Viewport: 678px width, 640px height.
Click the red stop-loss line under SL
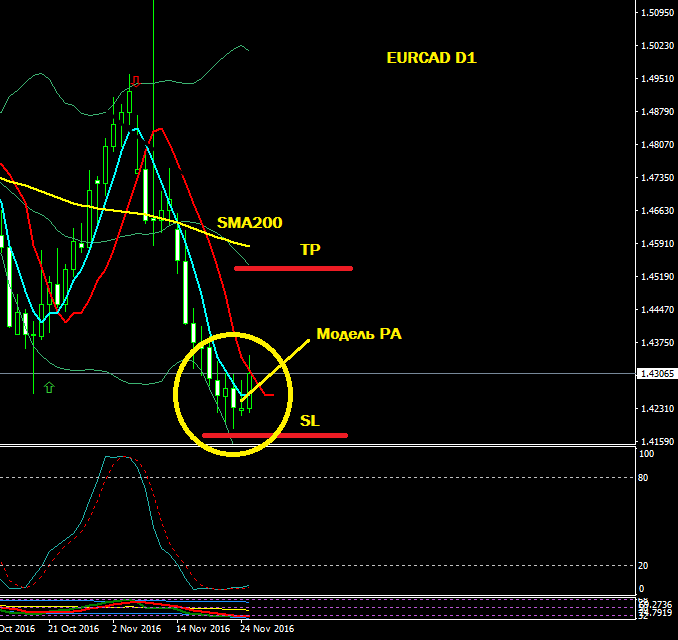(x=275, y=435)
